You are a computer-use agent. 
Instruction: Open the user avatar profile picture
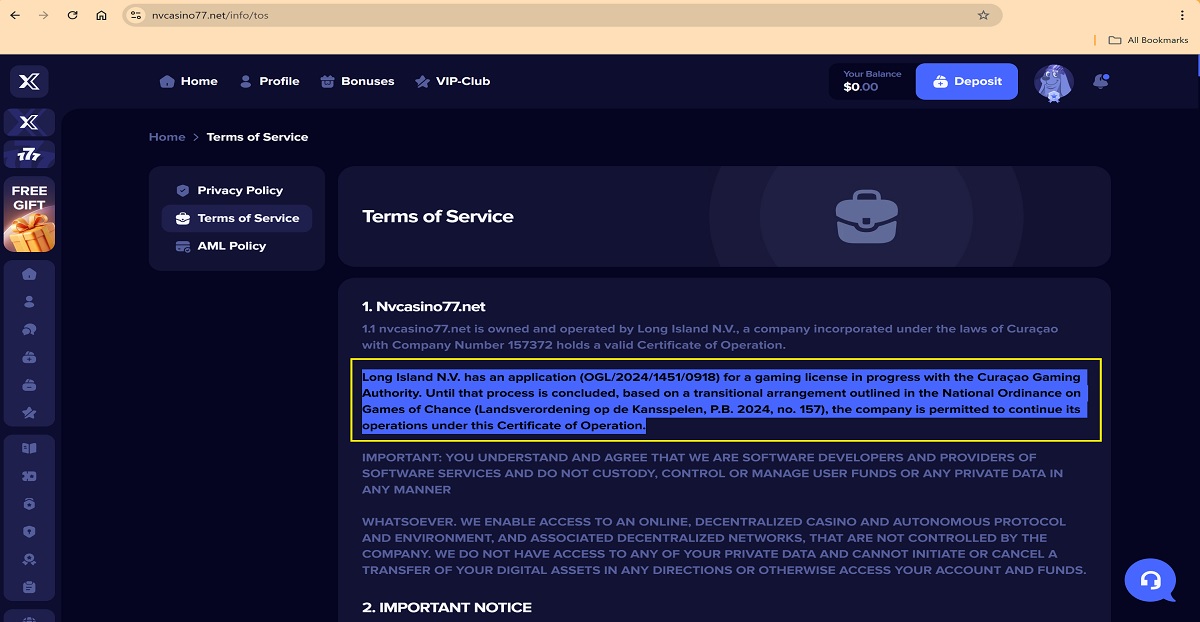1053,83
